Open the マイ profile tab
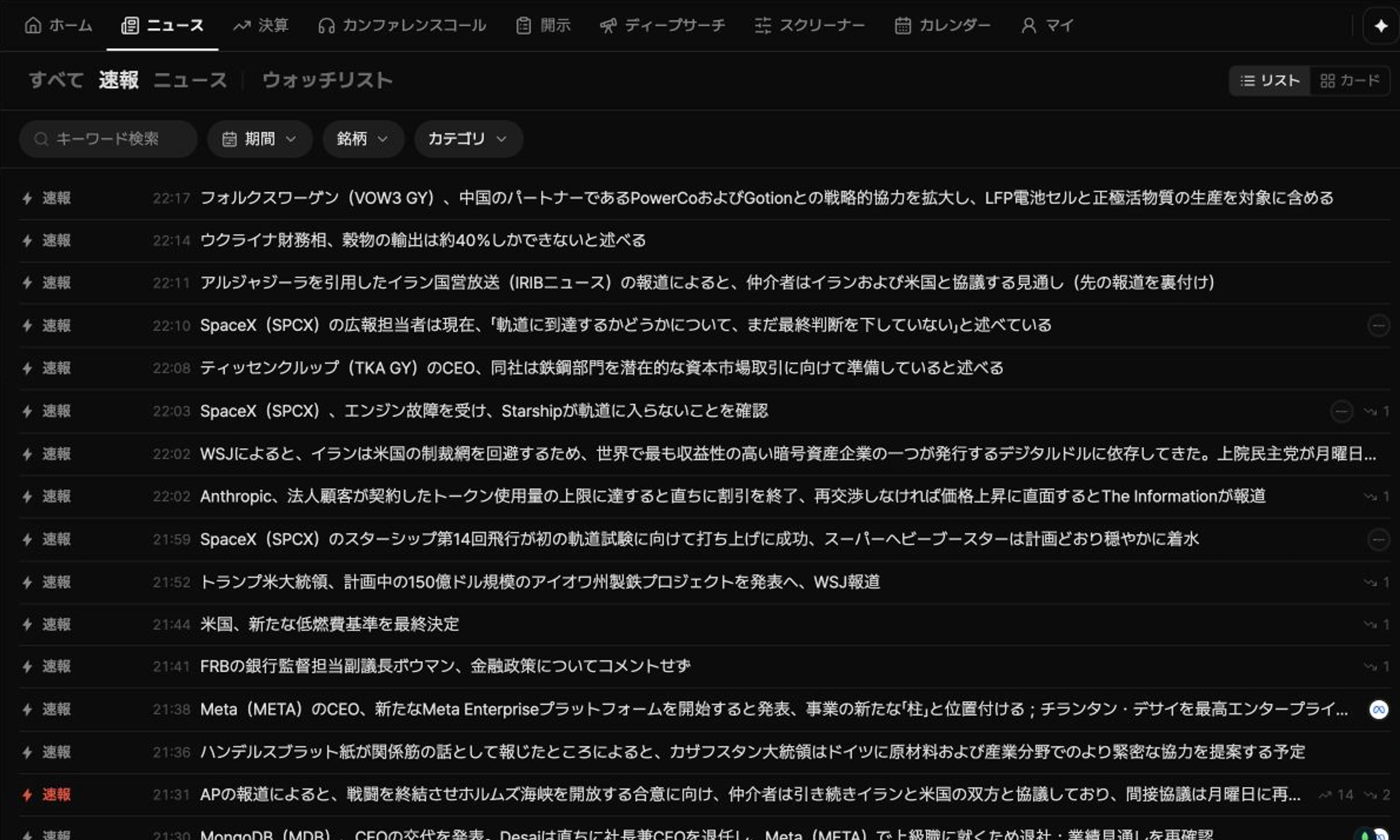The height and width of the screenshot is (840, 1400). click(1047, 25)
